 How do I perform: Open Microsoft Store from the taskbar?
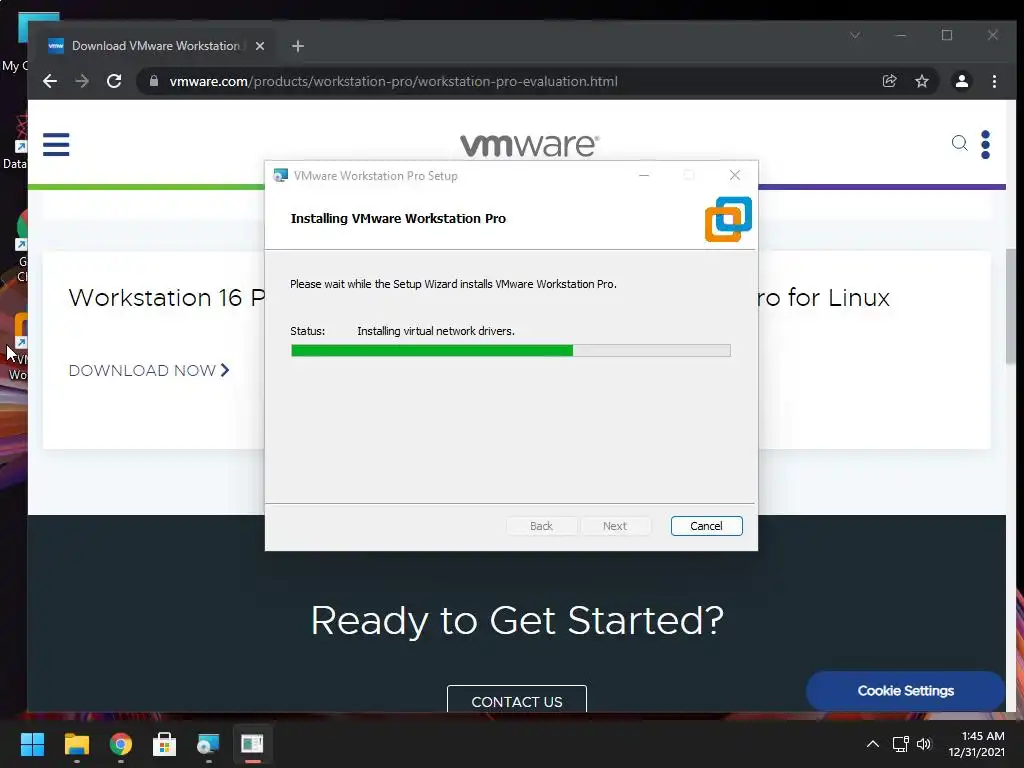[165, 744]
